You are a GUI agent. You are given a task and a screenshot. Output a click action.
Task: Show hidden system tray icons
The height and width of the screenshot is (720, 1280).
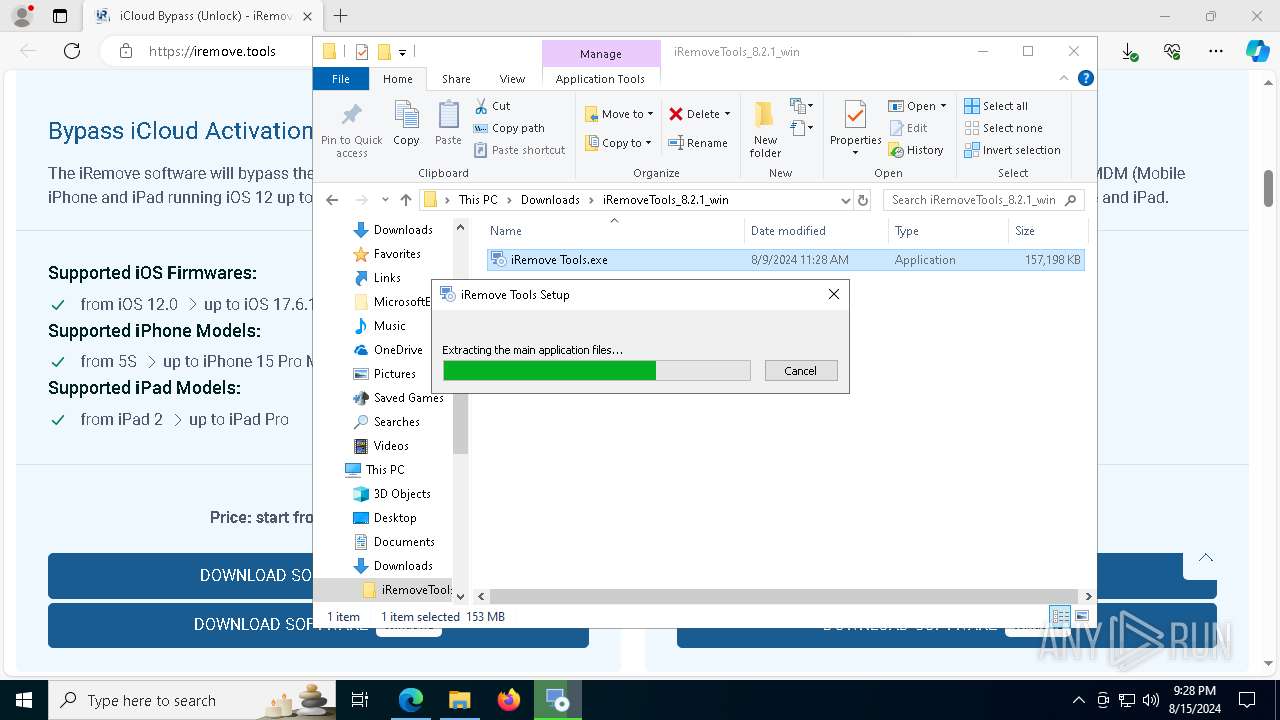point(1078,700)
